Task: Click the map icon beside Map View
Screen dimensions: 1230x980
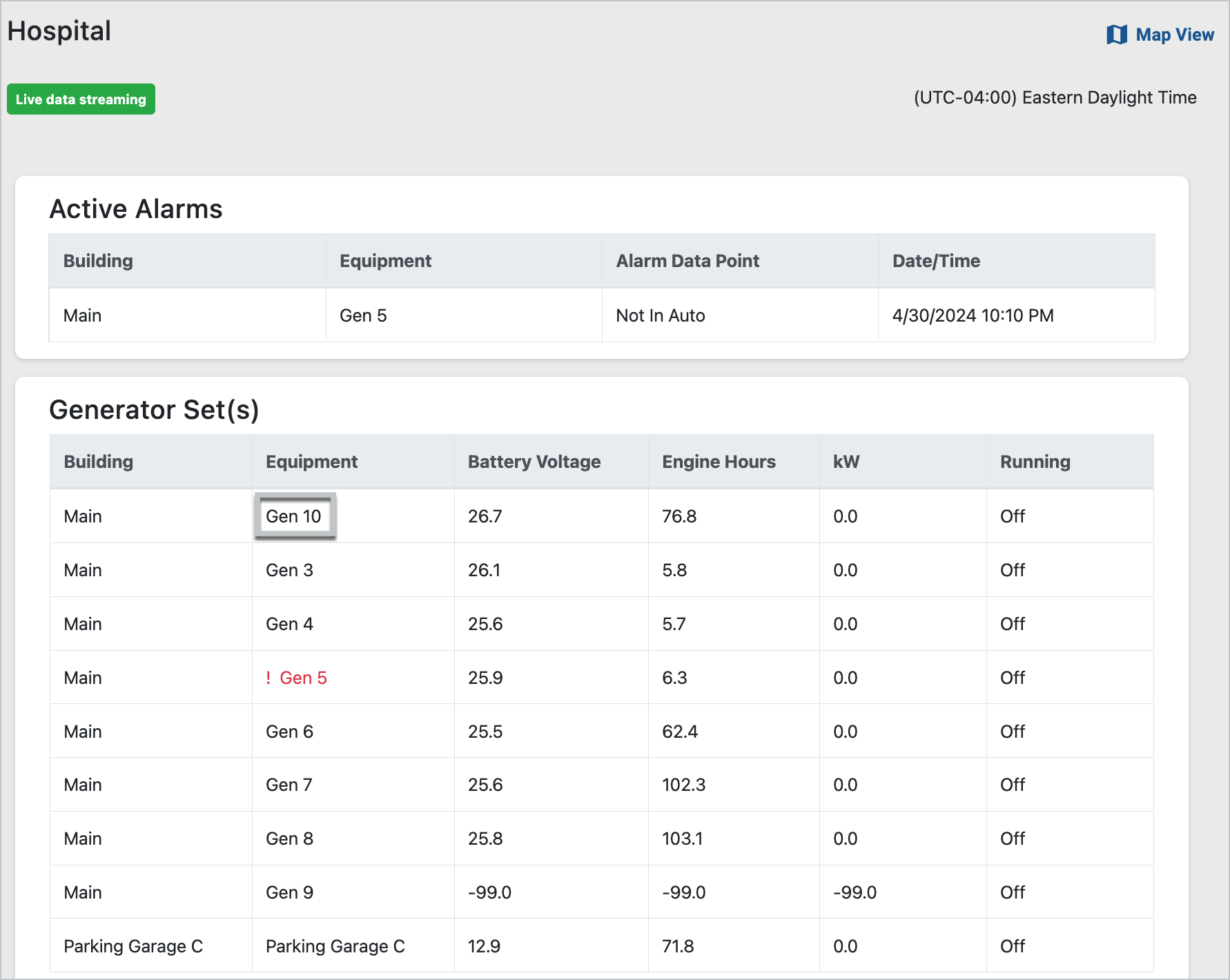Action: (x=1116, y=35)
